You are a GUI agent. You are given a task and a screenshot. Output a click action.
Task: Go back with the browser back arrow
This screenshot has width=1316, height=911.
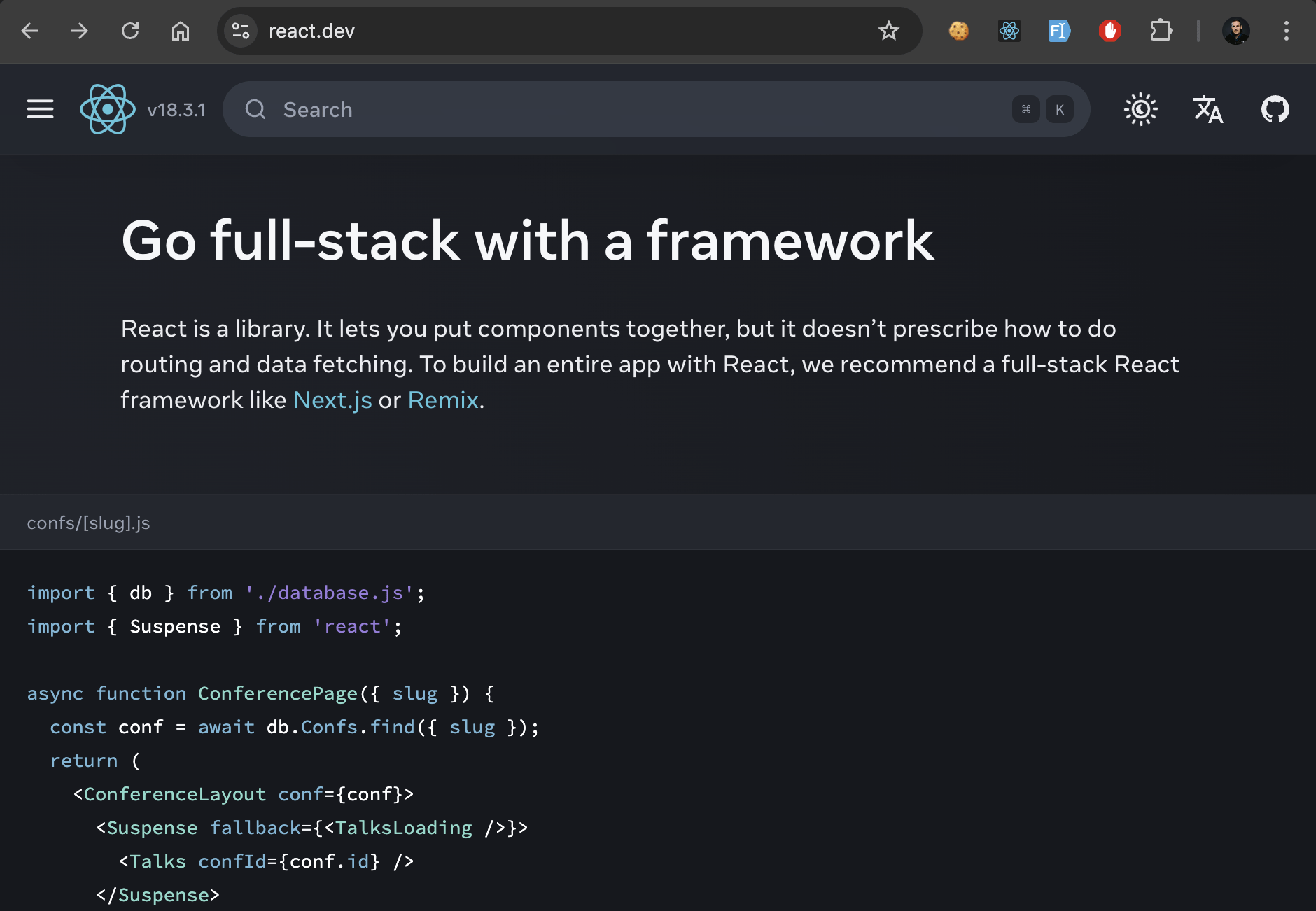pyautogui.click(x=29, y=31)
